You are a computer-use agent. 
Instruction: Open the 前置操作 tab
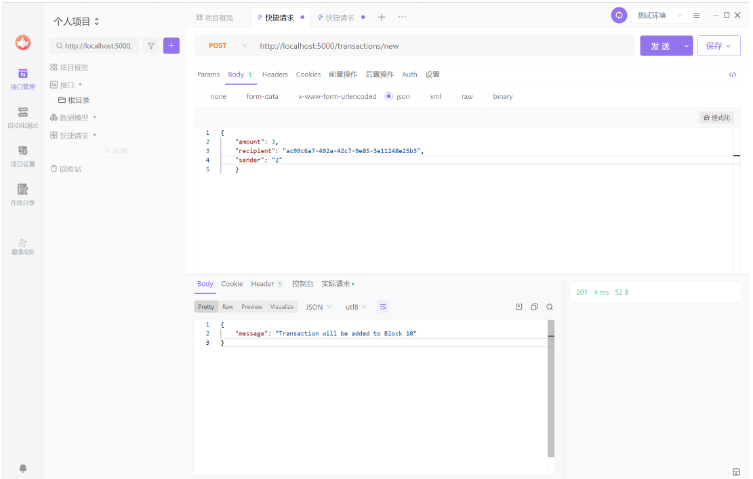pos(343,74)
